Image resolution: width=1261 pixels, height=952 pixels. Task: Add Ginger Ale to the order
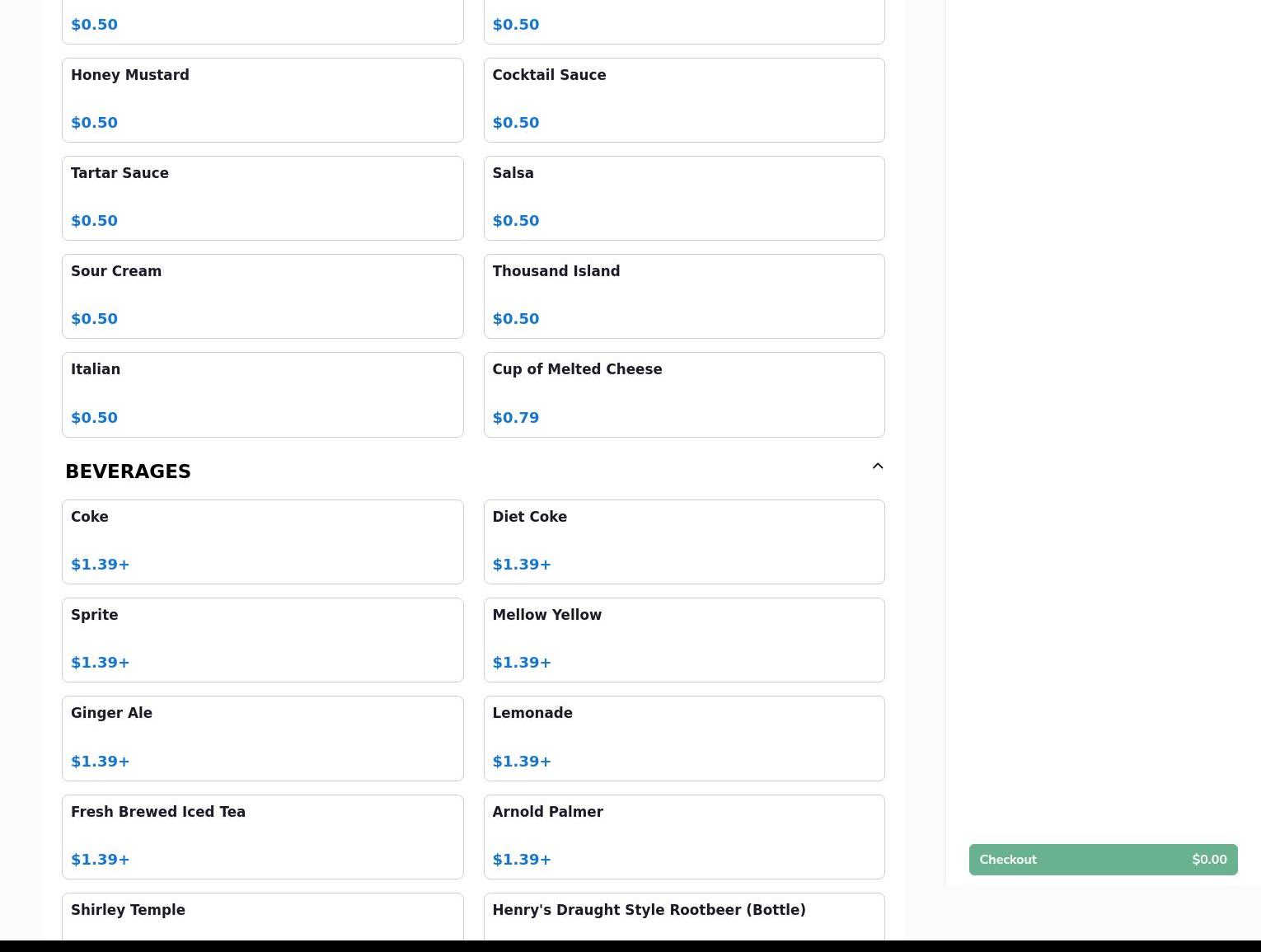point(263,739)
